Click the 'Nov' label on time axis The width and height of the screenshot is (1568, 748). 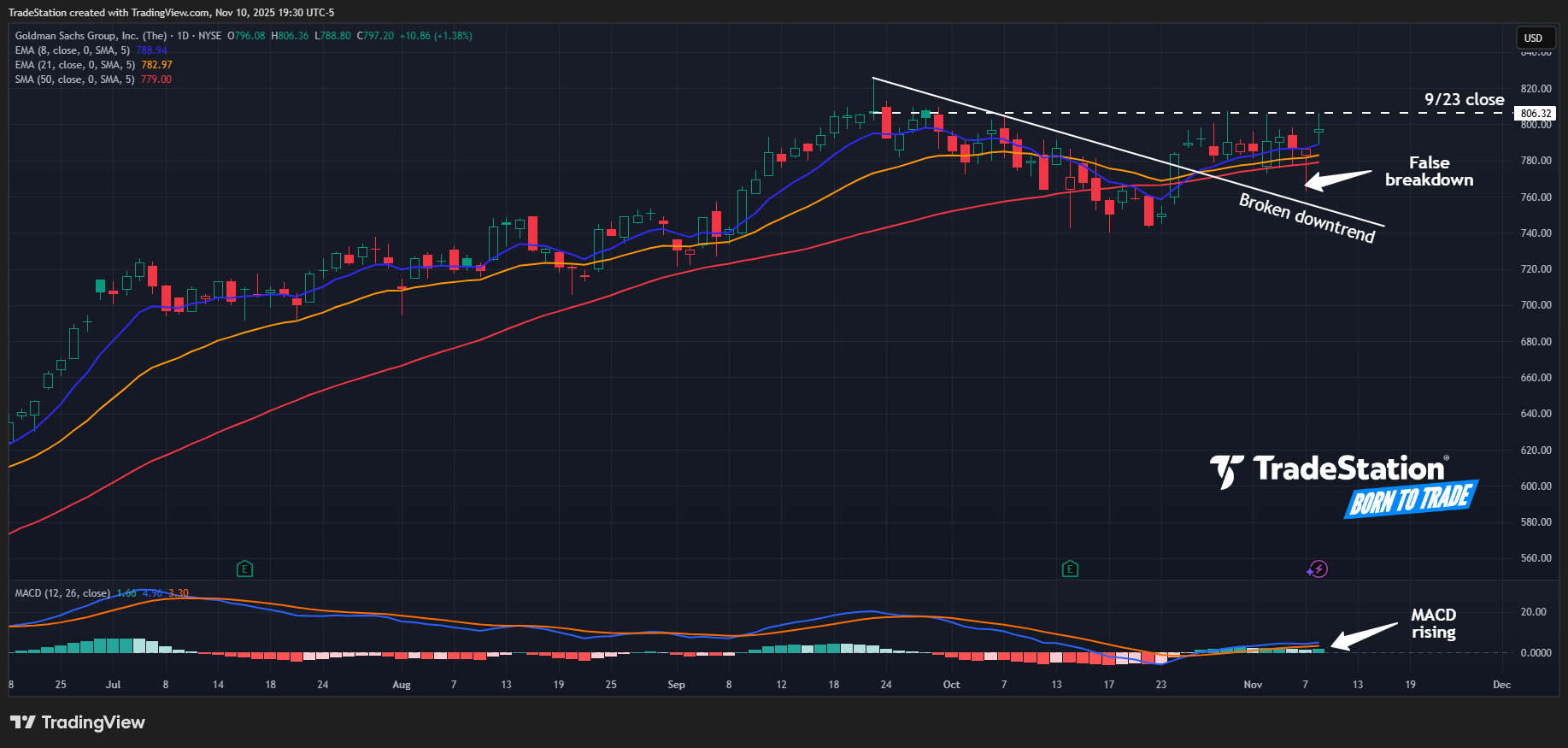[x=1253, y=685]
